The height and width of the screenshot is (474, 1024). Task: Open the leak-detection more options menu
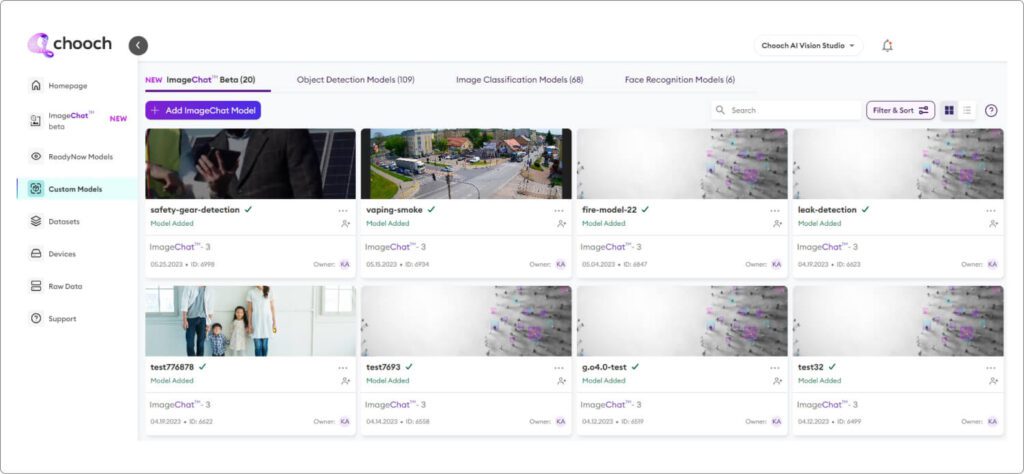[991, 211]
